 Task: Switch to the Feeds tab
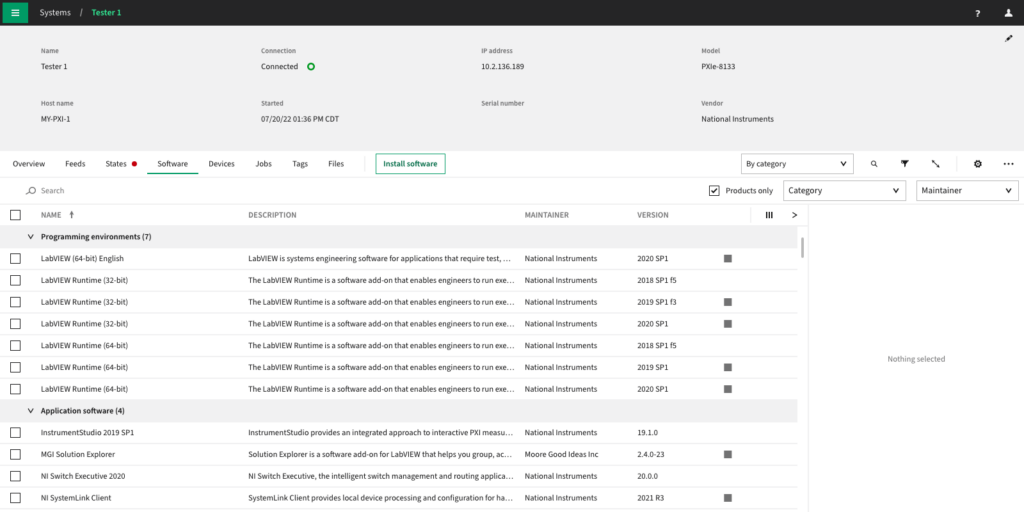click(75, 164)
